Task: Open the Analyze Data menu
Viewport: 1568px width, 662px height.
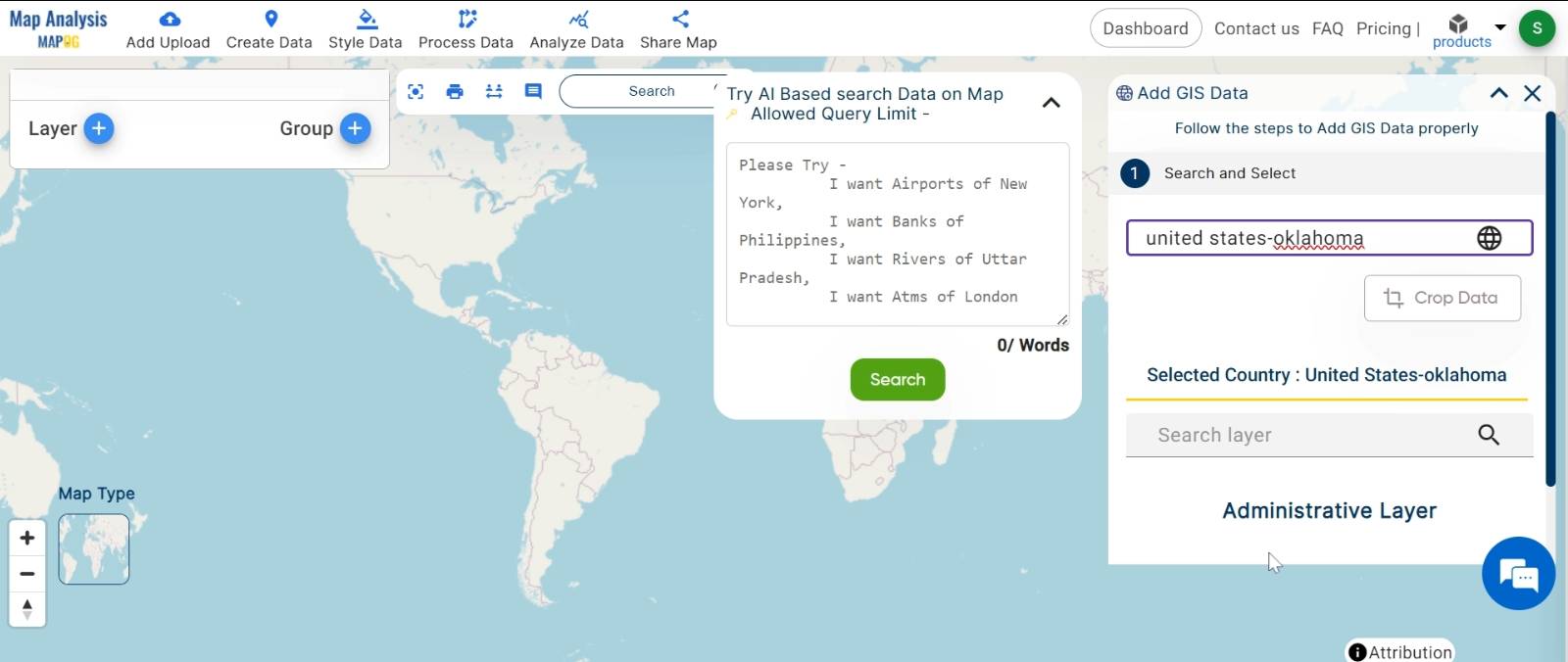Action: tap(576, 29)
